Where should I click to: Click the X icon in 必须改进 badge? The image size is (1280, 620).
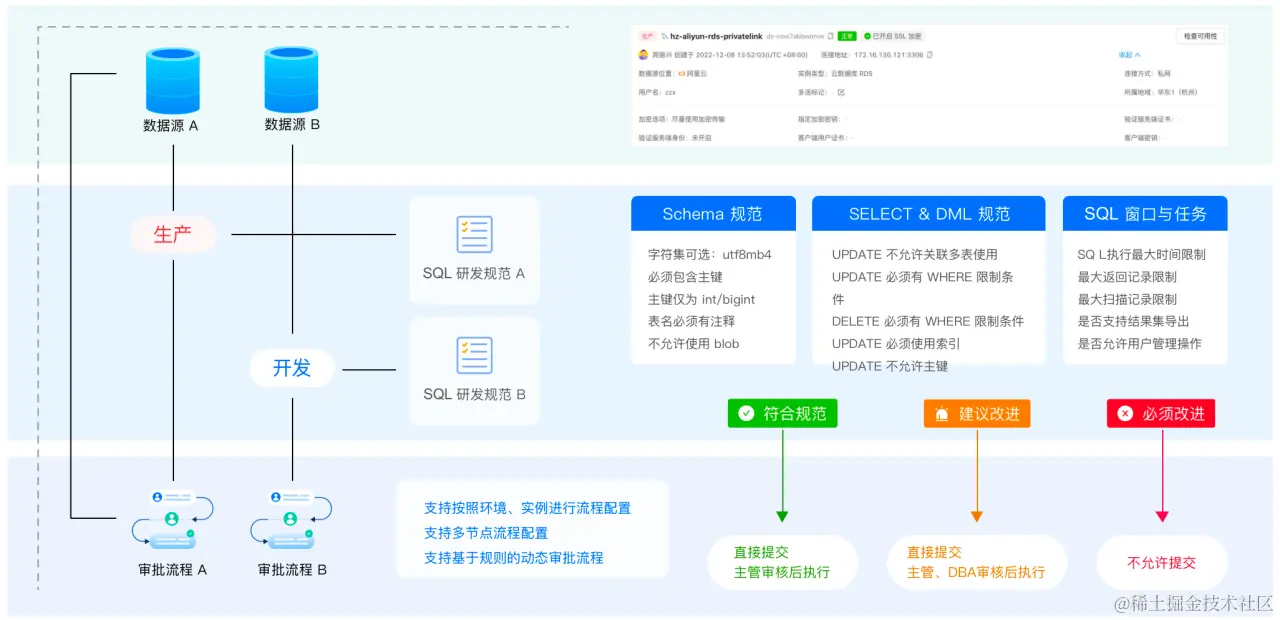[x=1125, y=413]
